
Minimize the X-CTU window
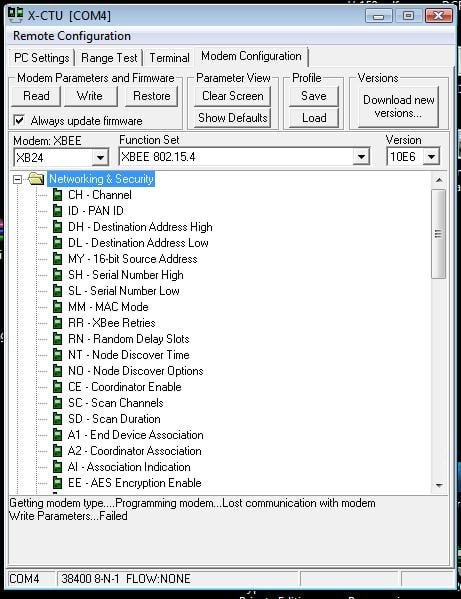pyautogui.click(x=379, y=16)
